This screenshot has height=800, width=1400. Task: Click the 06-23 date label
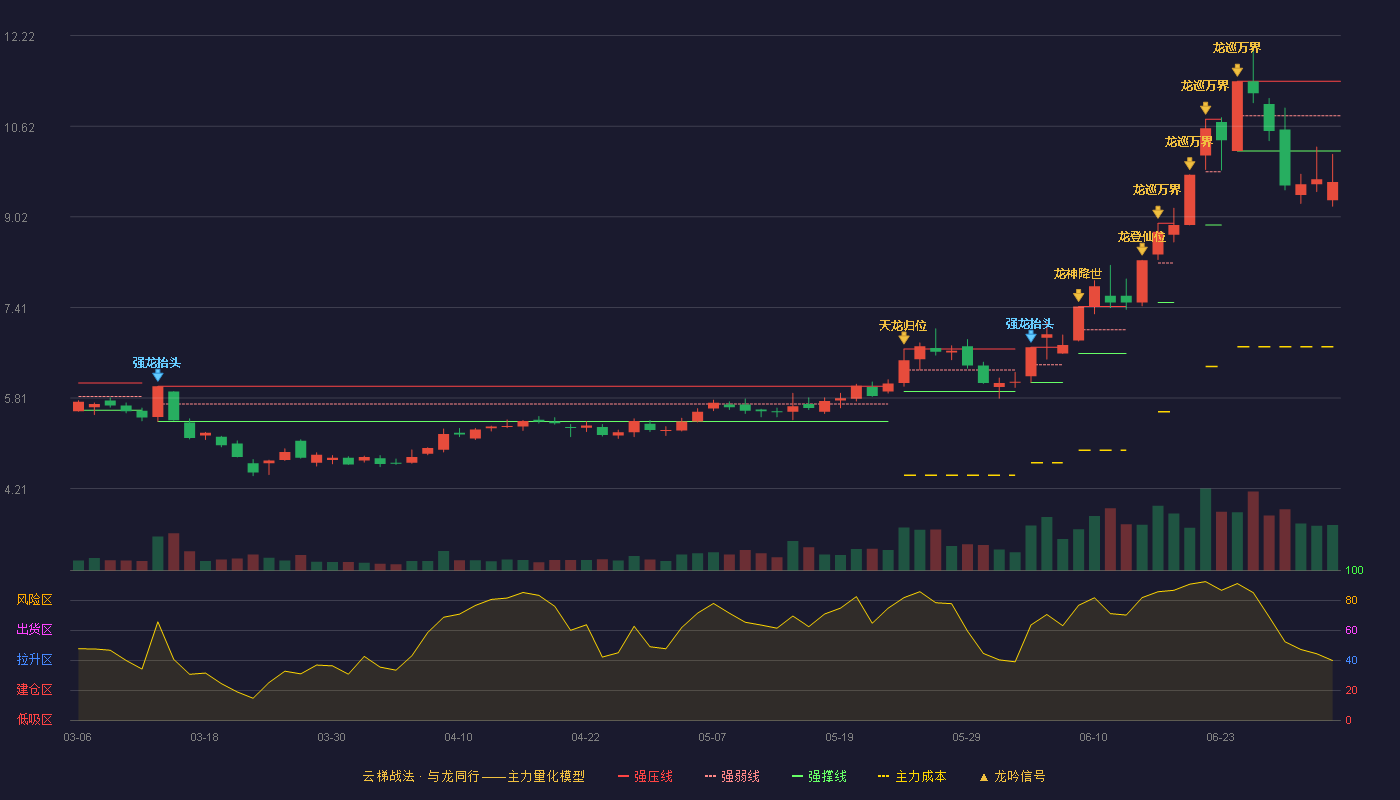tap(1220, 737)
